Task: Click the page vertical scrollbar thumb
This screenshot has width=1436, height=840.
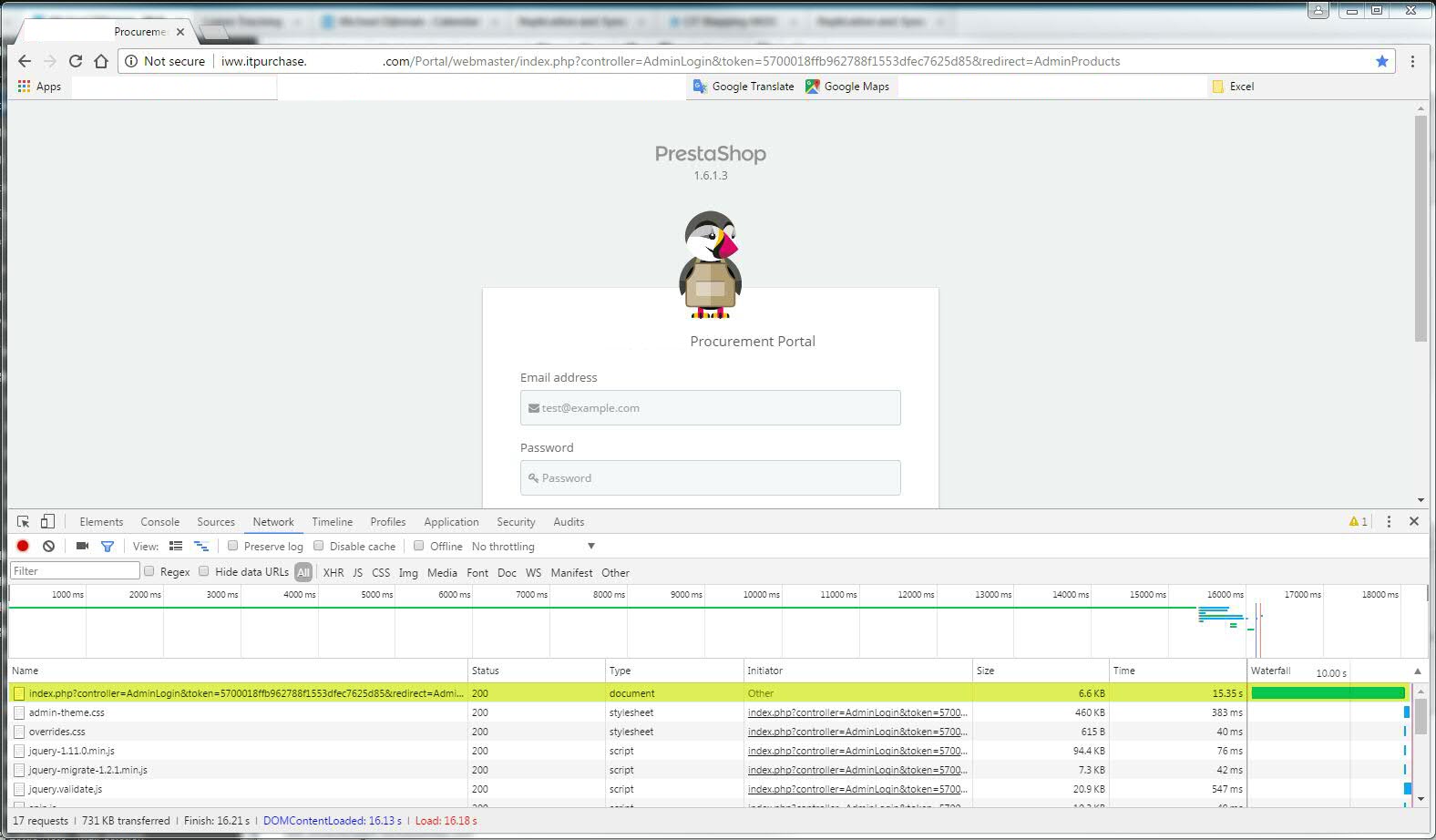Action: tap(1421, 228)
